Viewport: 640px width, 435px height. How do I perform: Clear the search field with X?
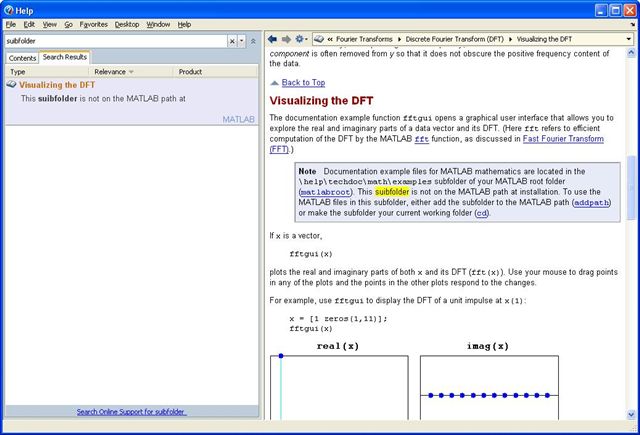point(232,41)
